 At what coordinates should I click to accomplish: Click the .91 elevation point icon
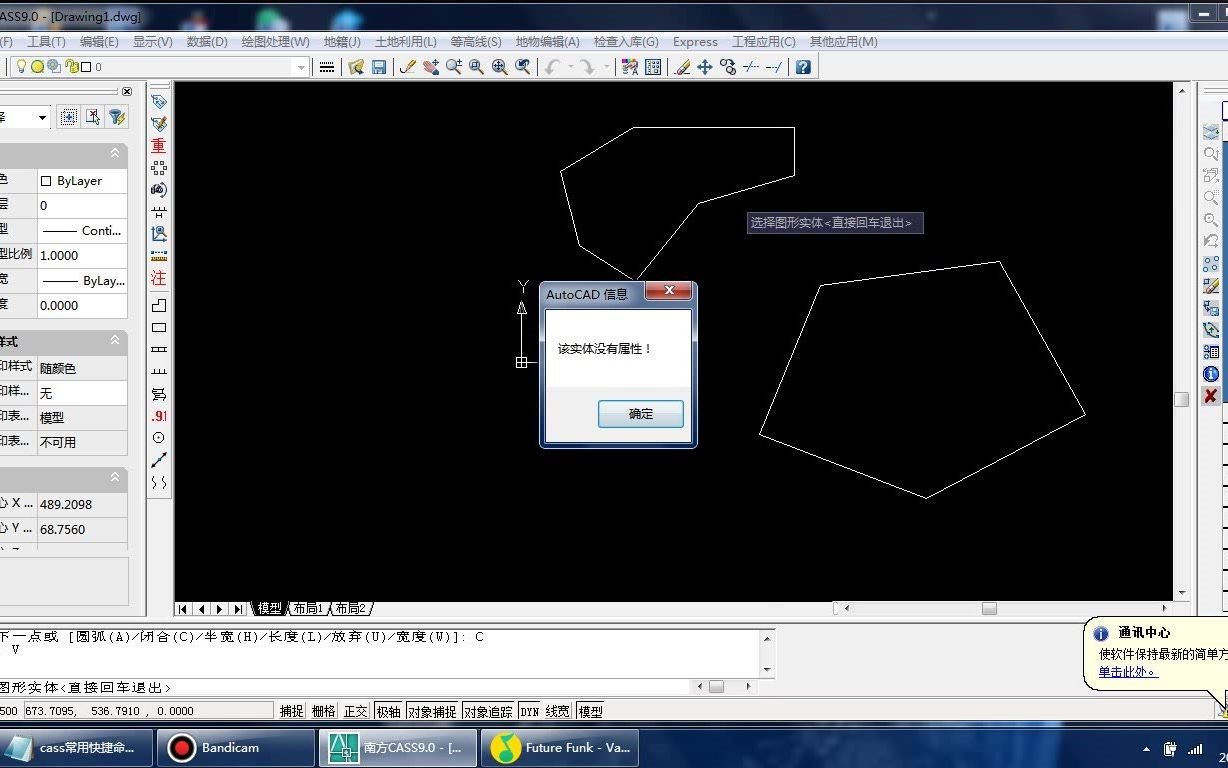click(159, 415)
